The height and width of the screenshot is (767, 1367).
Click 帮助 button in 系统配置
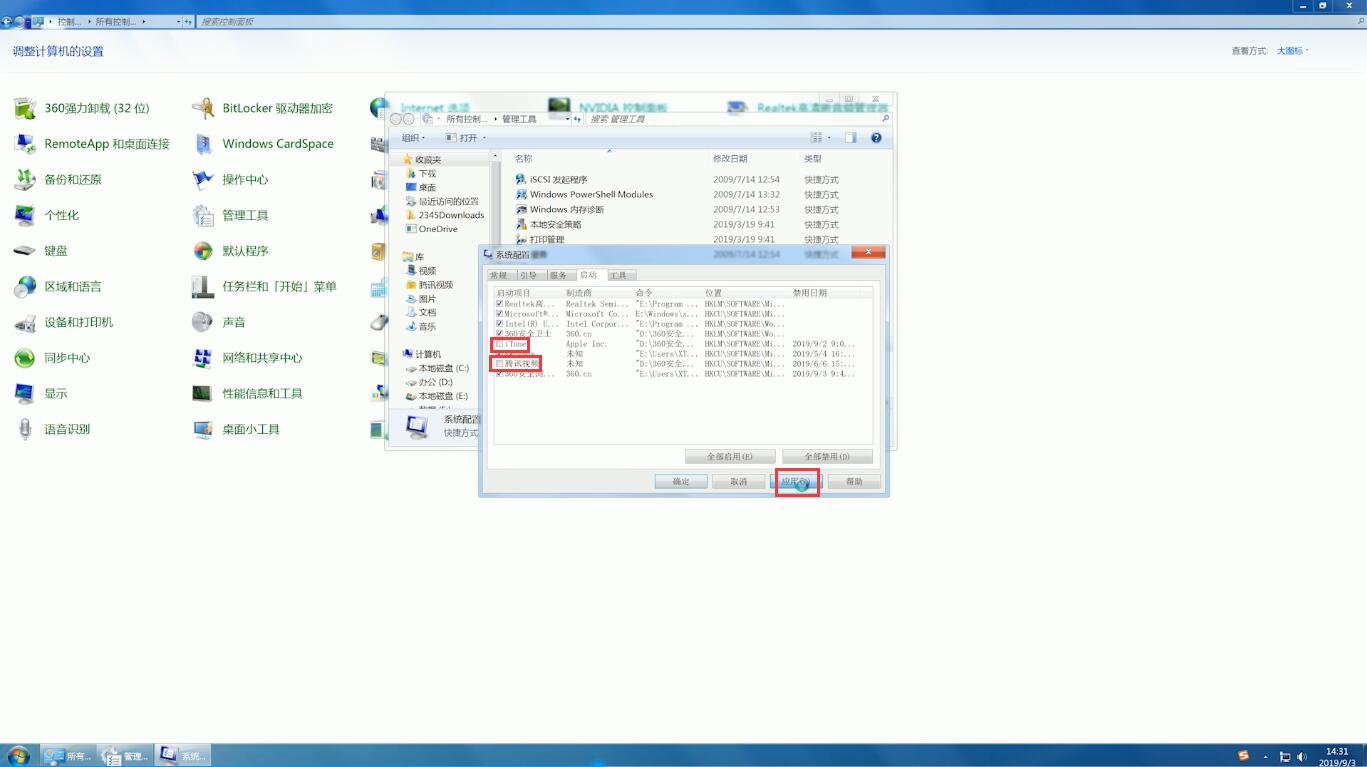pyautogui.click(x=854, y=482)
